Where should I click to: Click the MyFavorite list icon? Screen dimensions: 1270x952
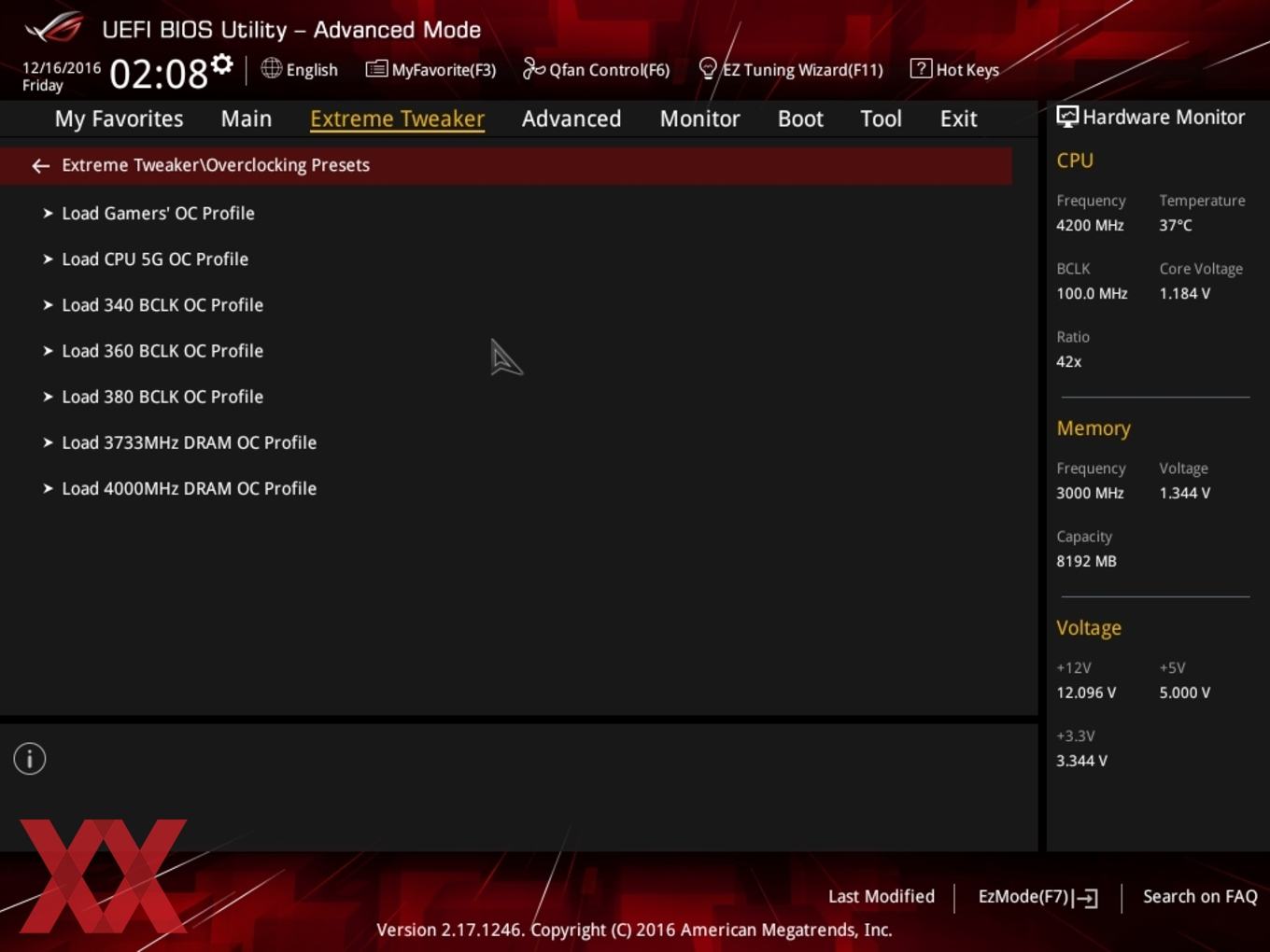coord(376,68)
